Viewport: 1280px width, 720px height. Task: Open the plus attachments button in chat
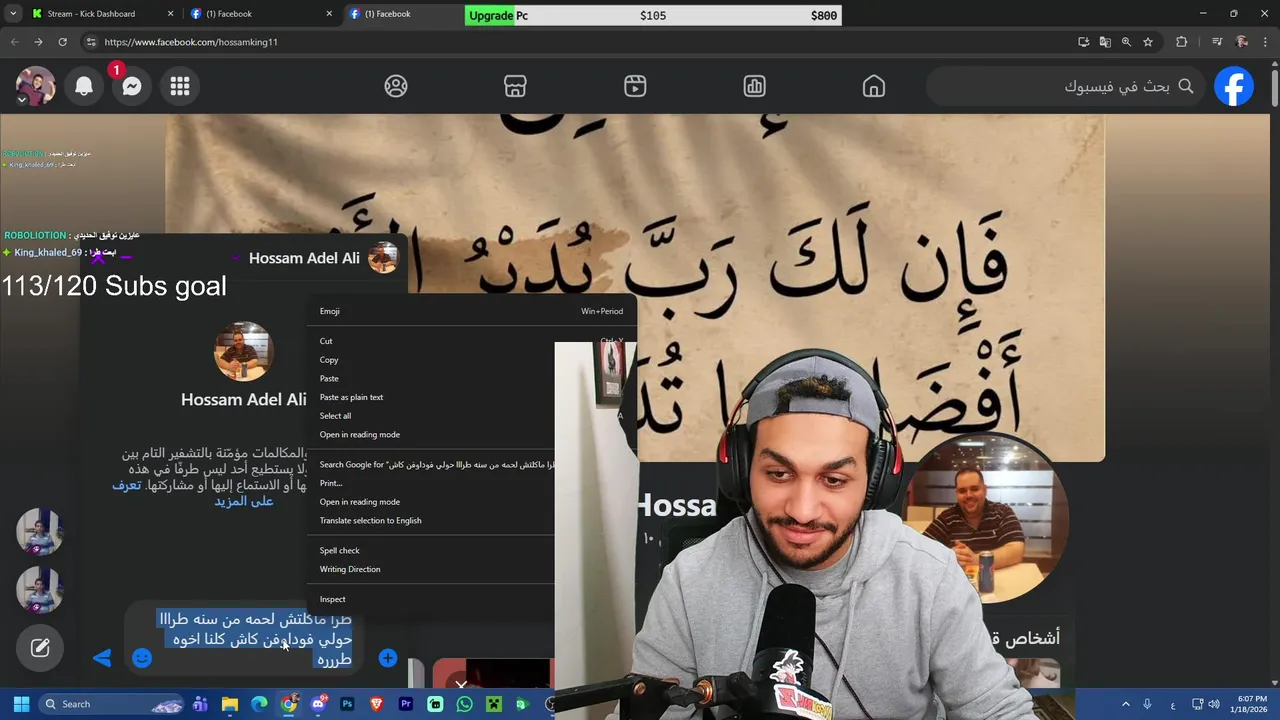[388, 658]
